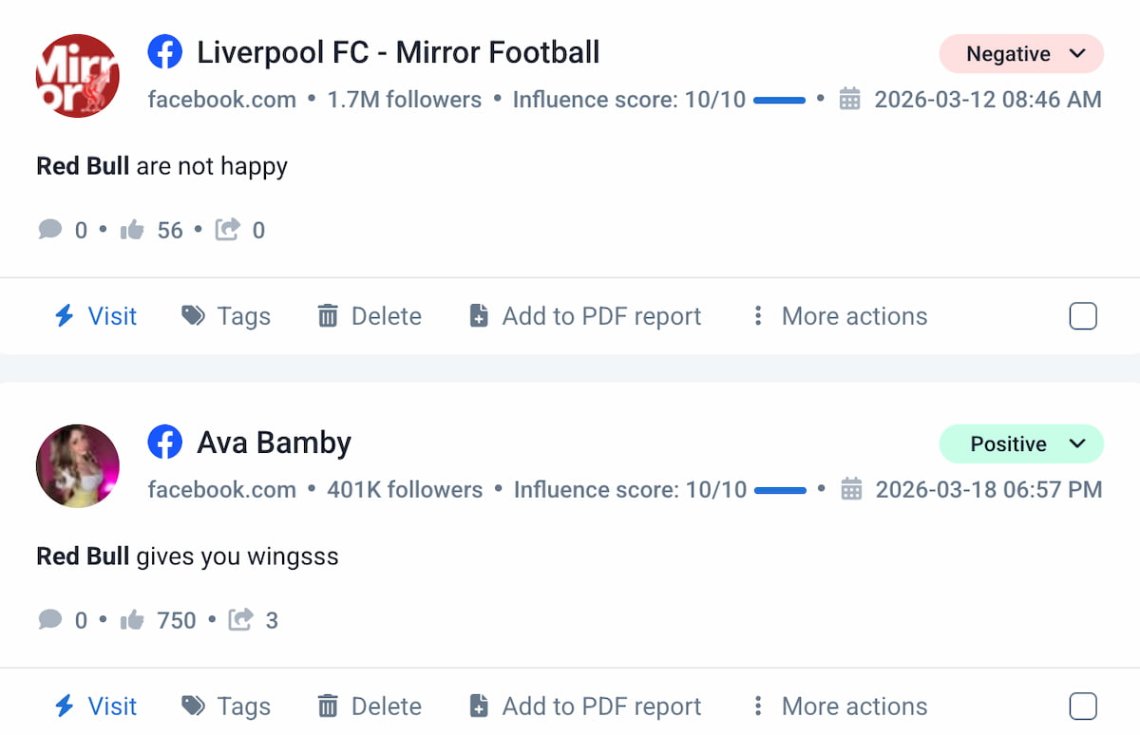Click the Mirror logo avatar of Liverpool FC post
This screenshot has height=735, width=1140.
click(77, 75)
